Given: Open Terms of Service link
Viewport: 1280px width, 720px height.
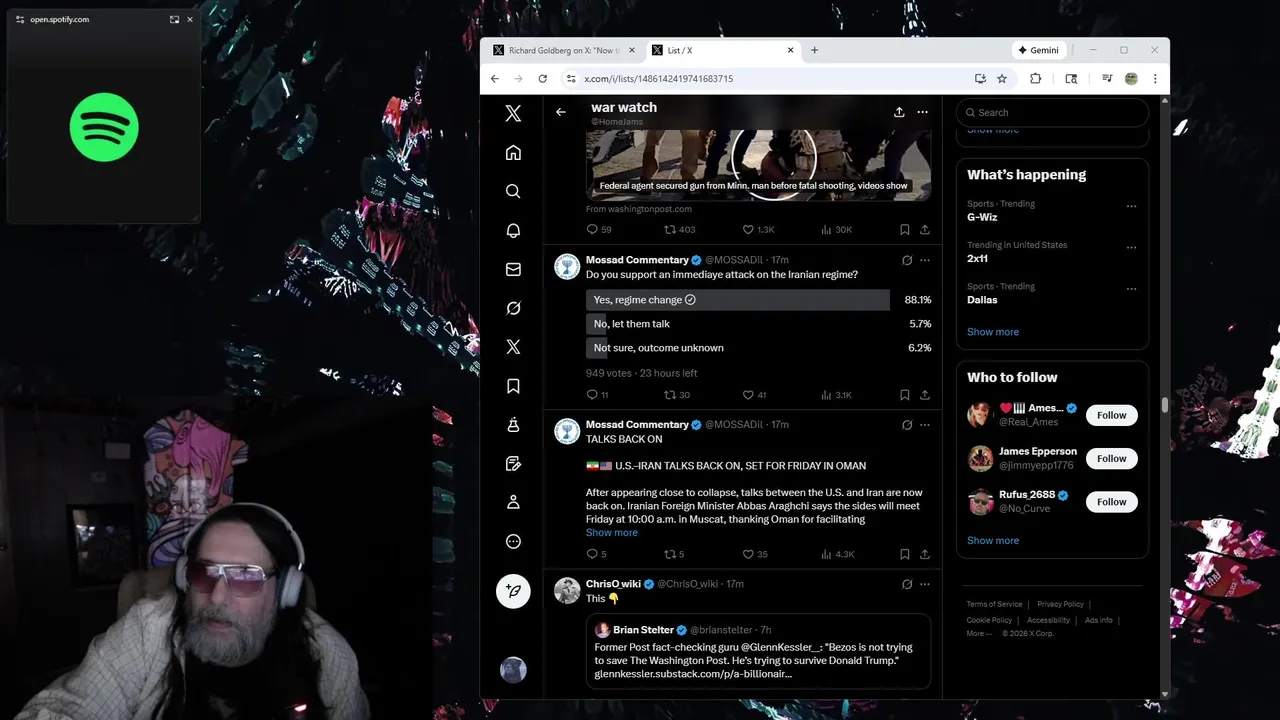Looking at the screenshot, I should pyautogui.click(x=994, y=604).
